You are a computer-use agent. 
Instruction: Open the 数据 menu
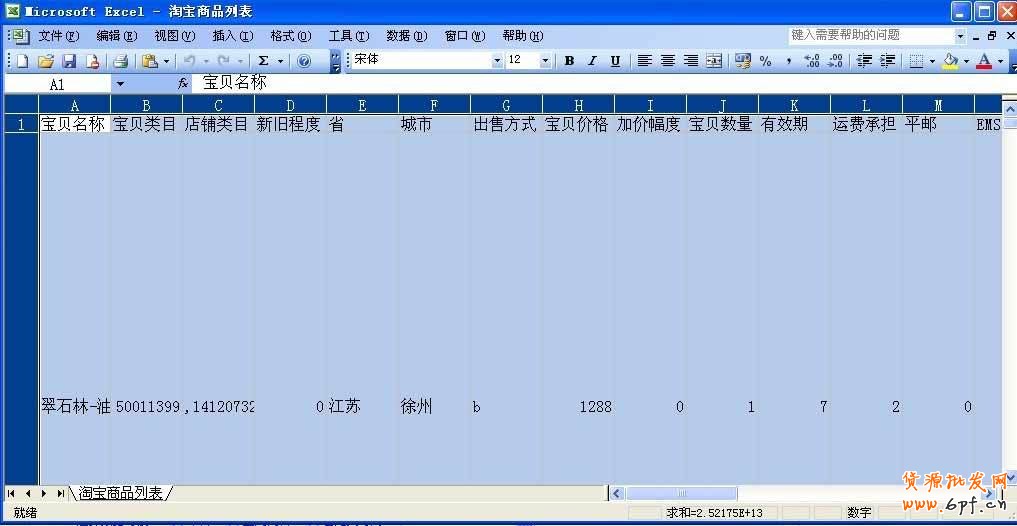pos(406,36)
